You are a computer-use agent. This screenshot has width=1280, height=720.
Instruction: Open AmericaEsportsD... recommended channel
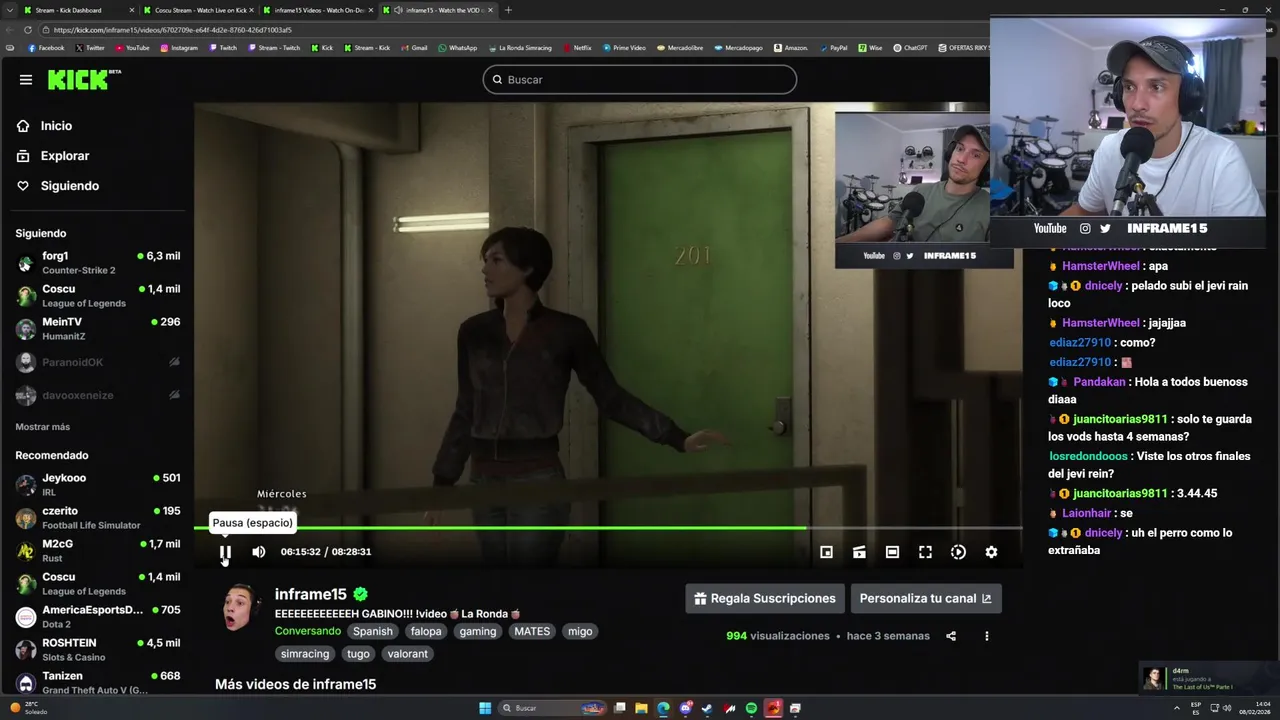tap(98, 617)
